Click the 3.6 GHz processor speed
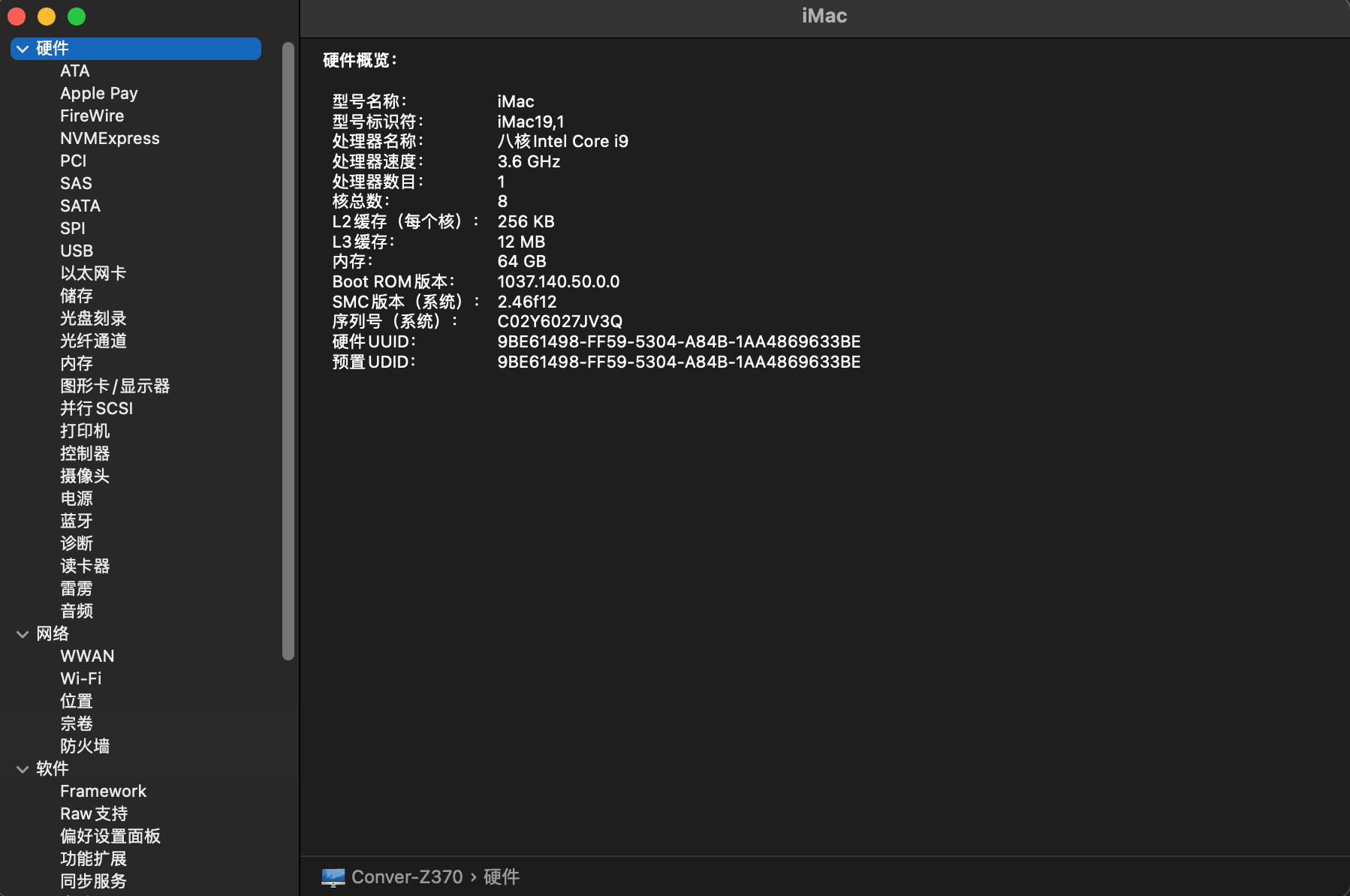Screen dimensions: 1350x896 pyautogui.click(x=529, y=162)
